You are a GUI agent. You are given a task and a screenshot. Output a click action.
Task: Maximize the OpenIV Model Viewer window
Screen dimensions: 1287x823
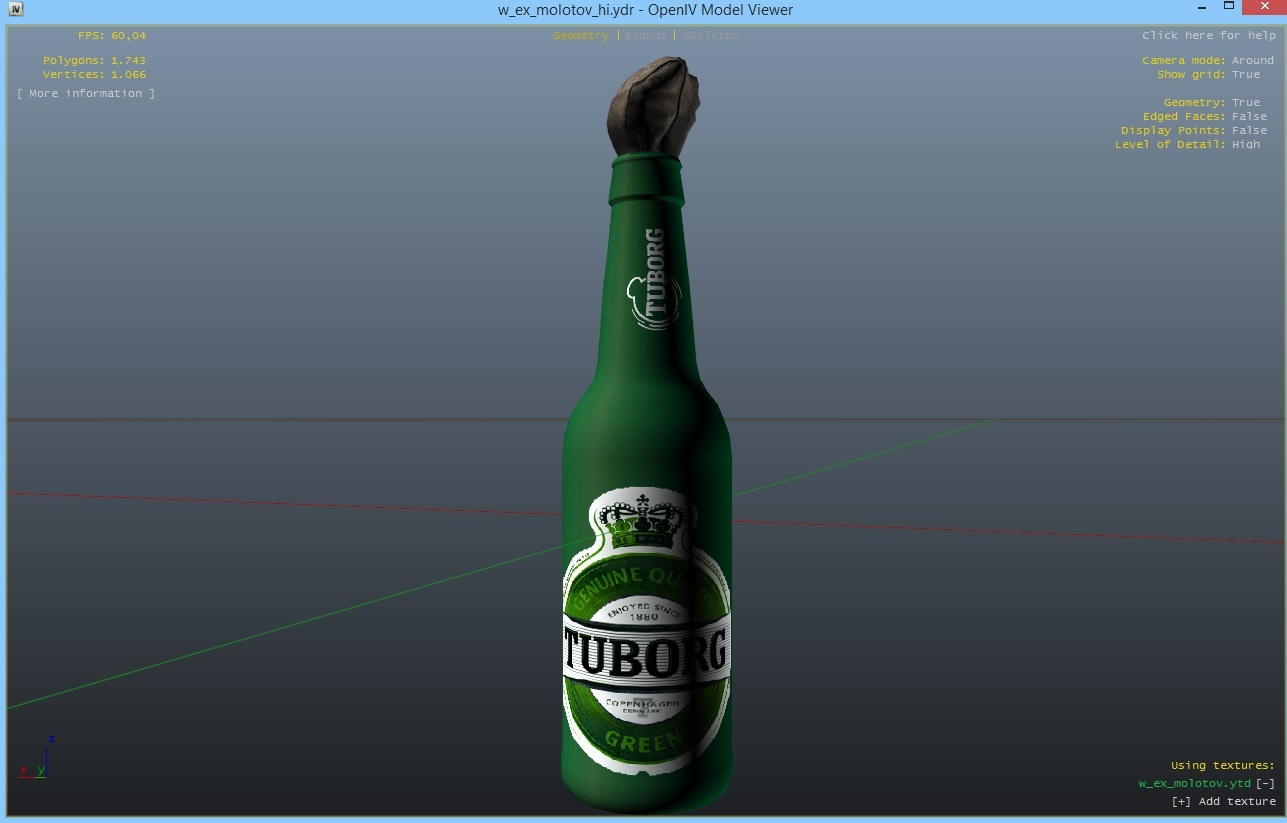pos(1229,8)
